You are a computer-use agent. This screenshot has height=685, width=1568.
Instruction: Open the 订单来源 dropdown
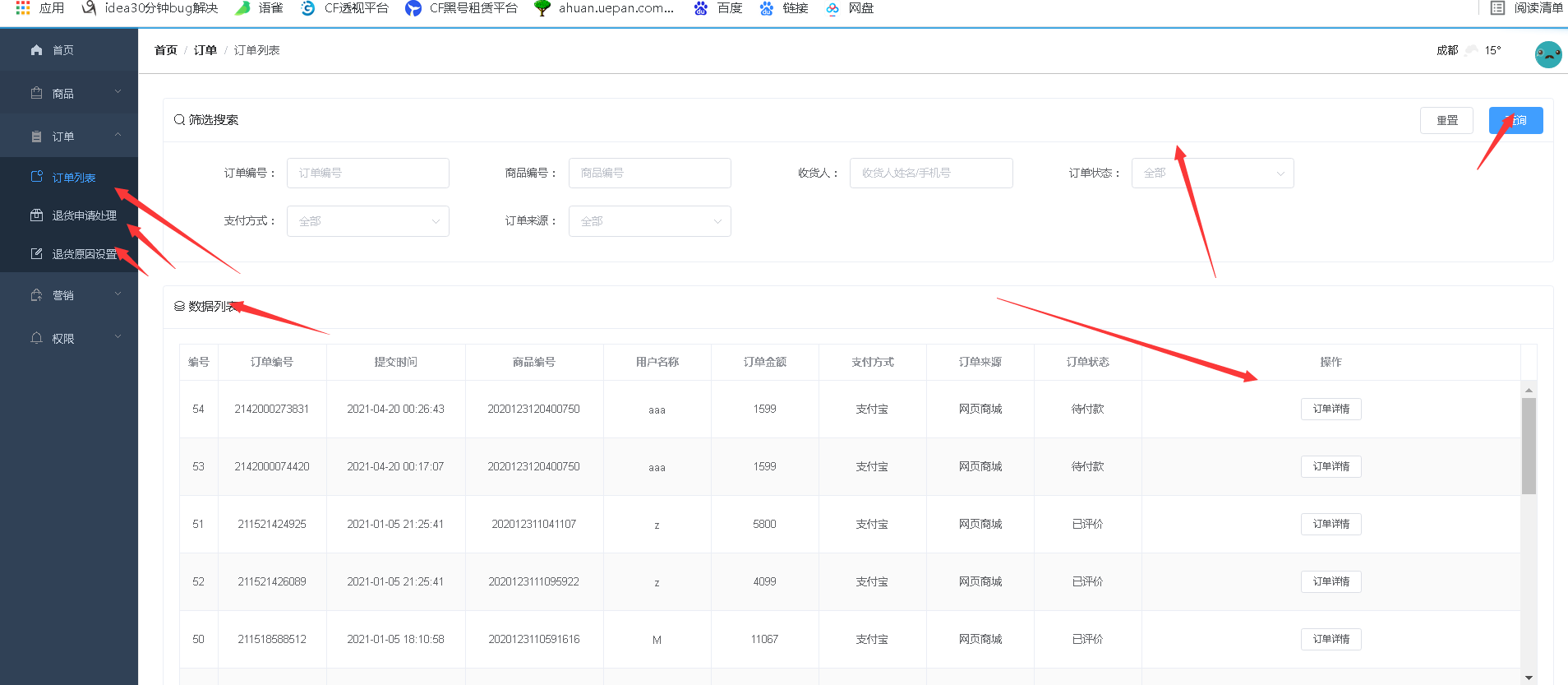pyautogui.click(x=649, y=221)
